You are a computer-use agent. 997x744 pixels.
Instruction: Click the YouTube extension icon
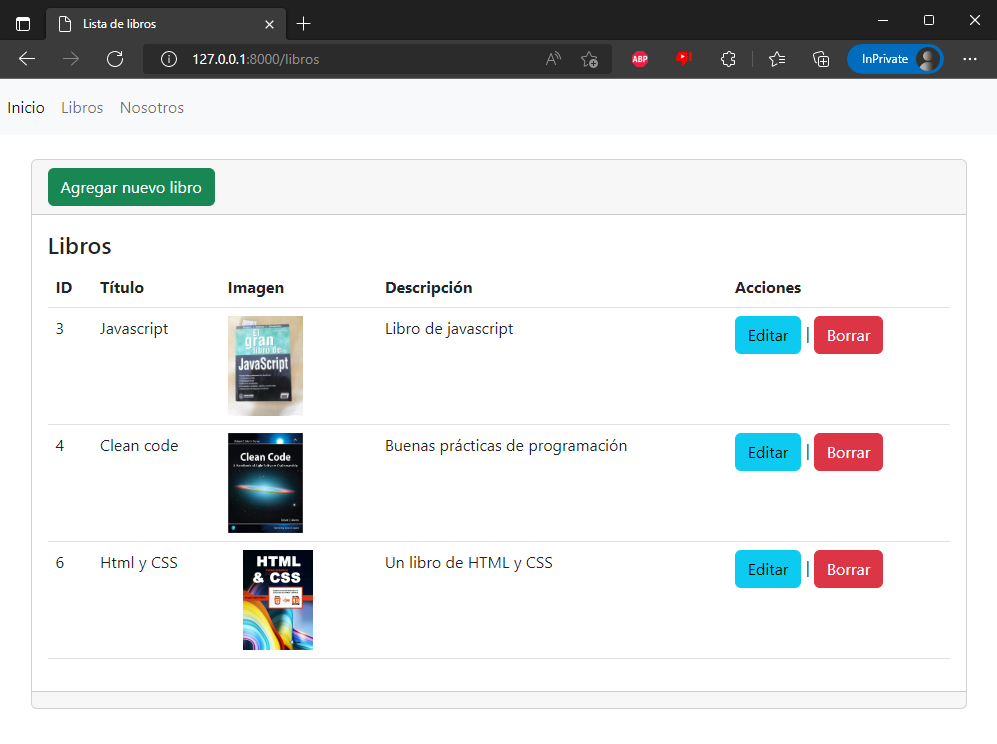(x=684, y=59)
